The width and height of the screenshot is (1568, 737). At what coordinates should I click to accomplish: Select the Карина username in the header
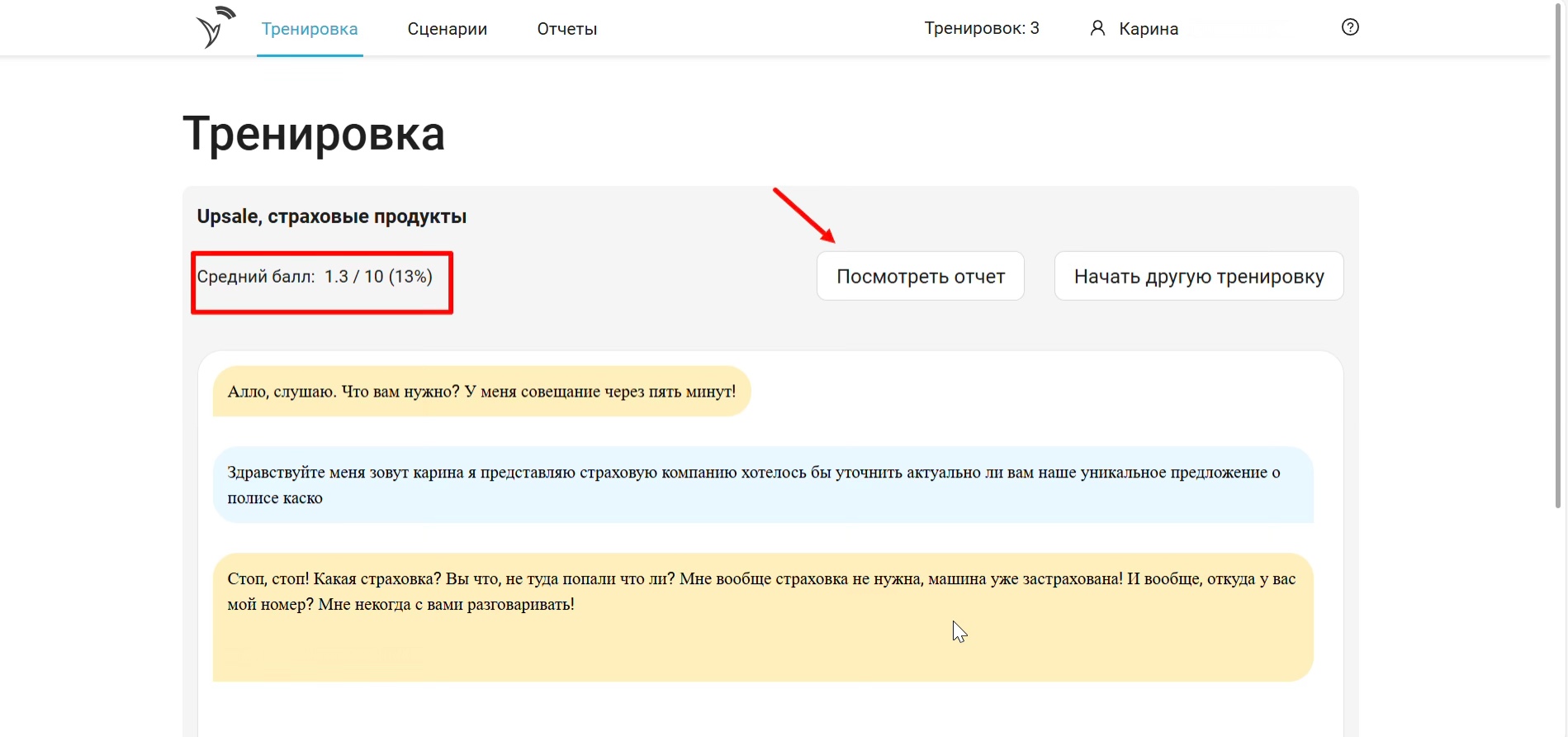(1148, 29)
